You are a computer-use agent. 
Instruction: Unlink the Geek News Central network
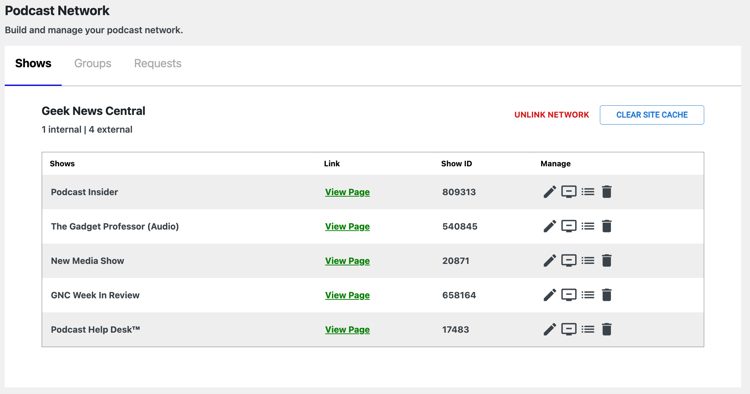(551, 115)
